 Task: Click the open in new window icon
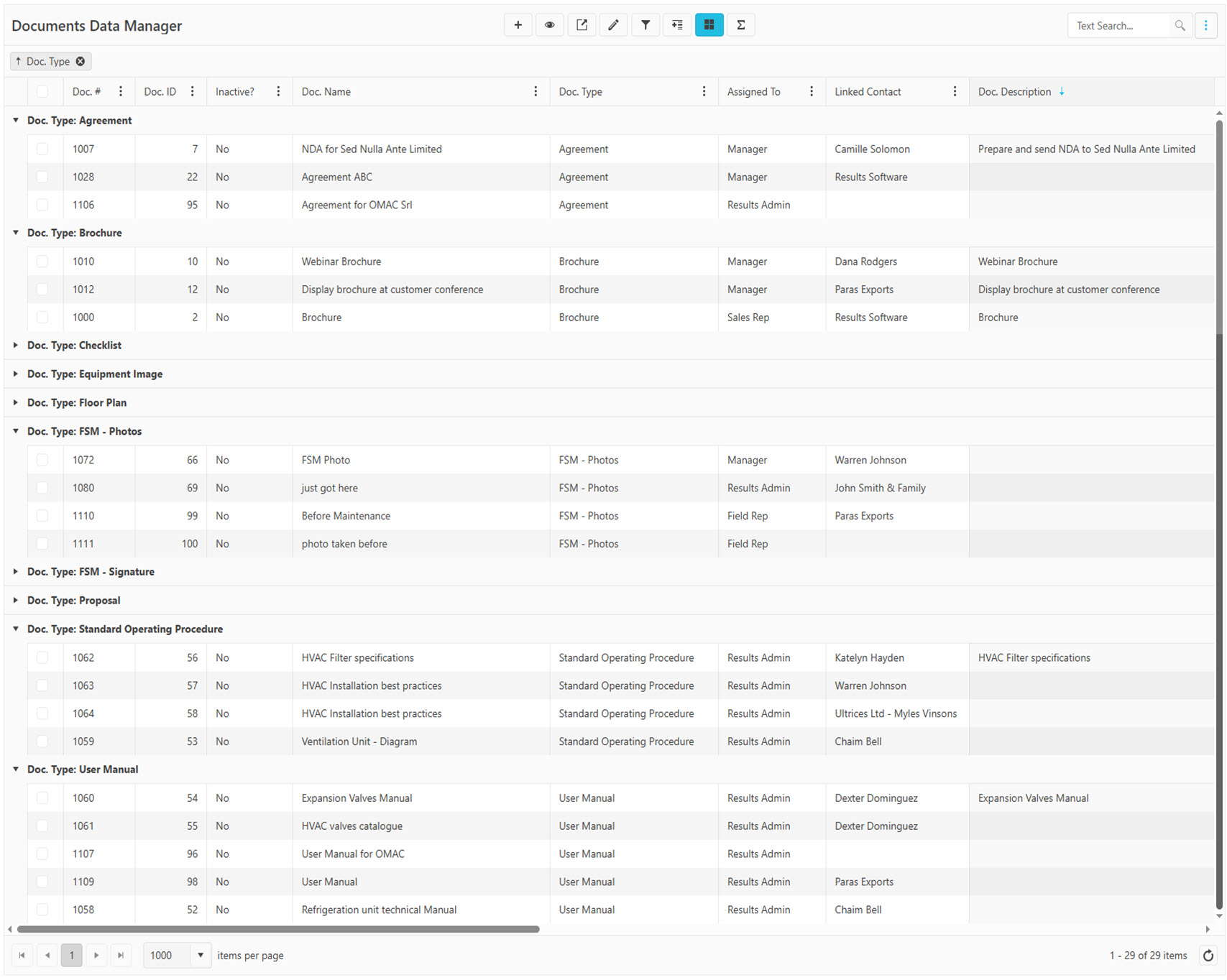[x=582, y=25]
